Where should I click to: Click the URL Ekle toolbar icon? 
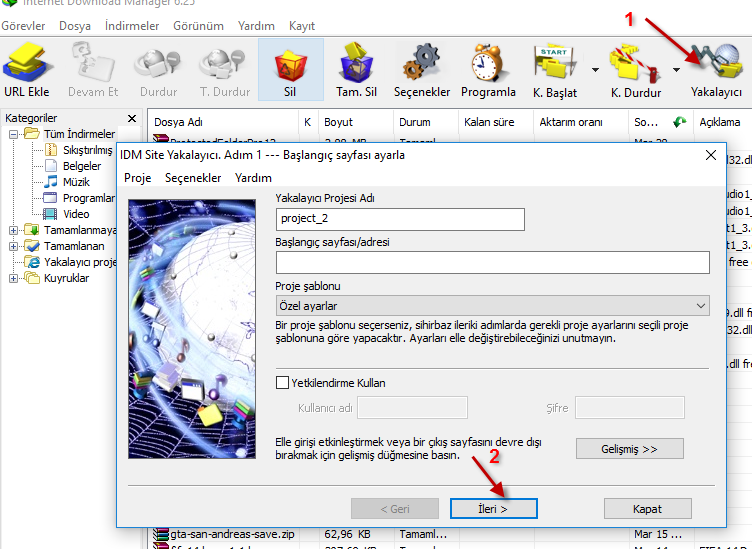tap(26, 62)
